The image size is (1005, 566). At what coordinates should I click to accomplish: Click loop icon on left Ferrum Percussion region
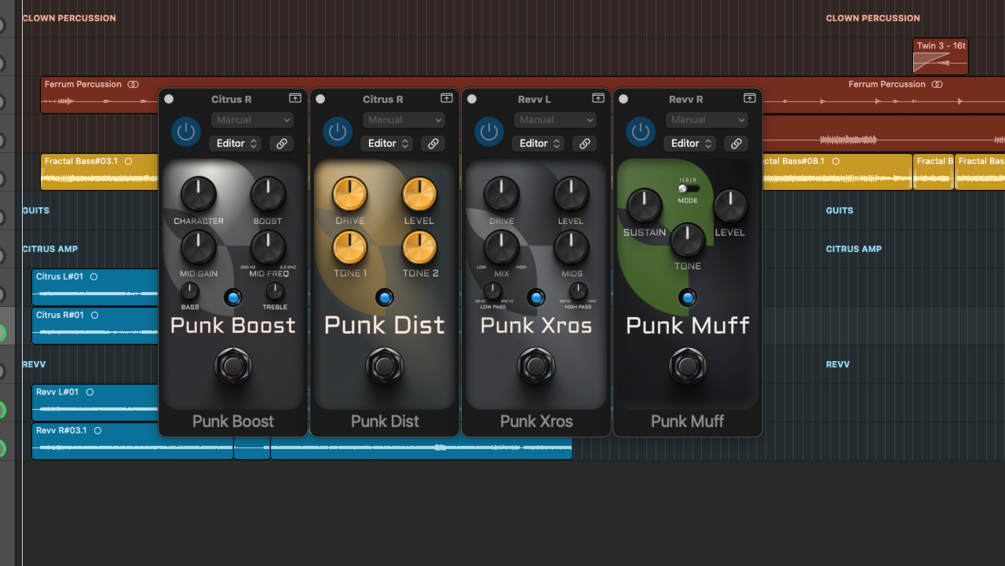133,84
